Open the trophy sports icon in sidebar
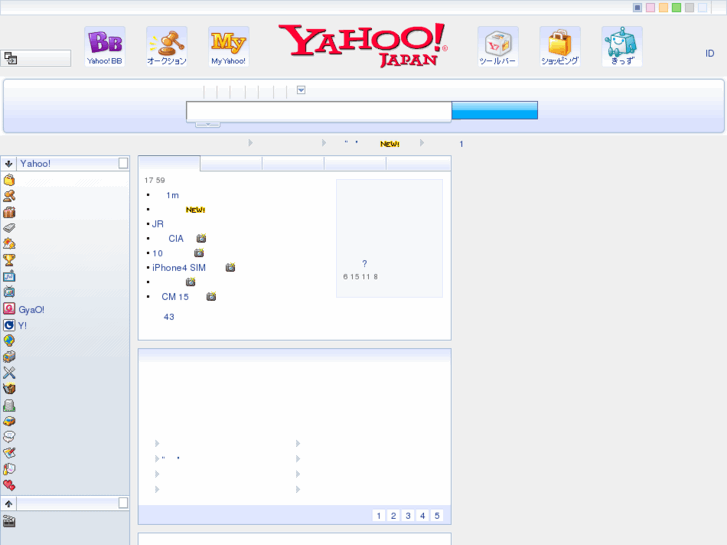 tap(9, 260)
